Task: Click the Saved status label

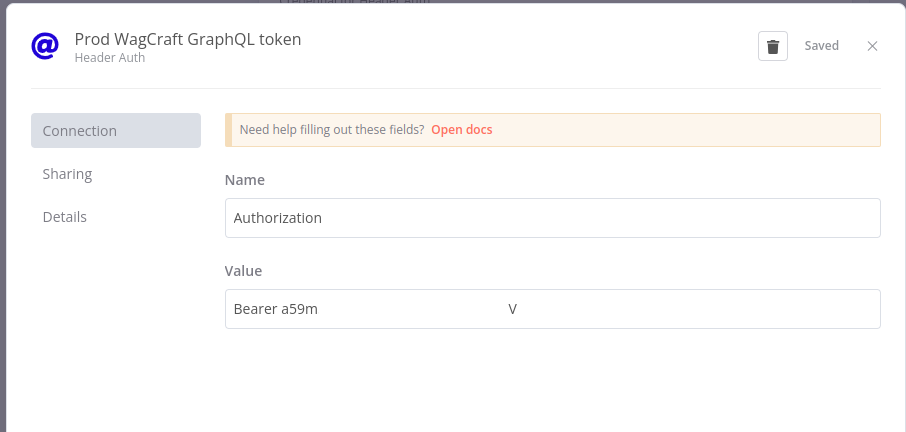Action: (821, 46)
